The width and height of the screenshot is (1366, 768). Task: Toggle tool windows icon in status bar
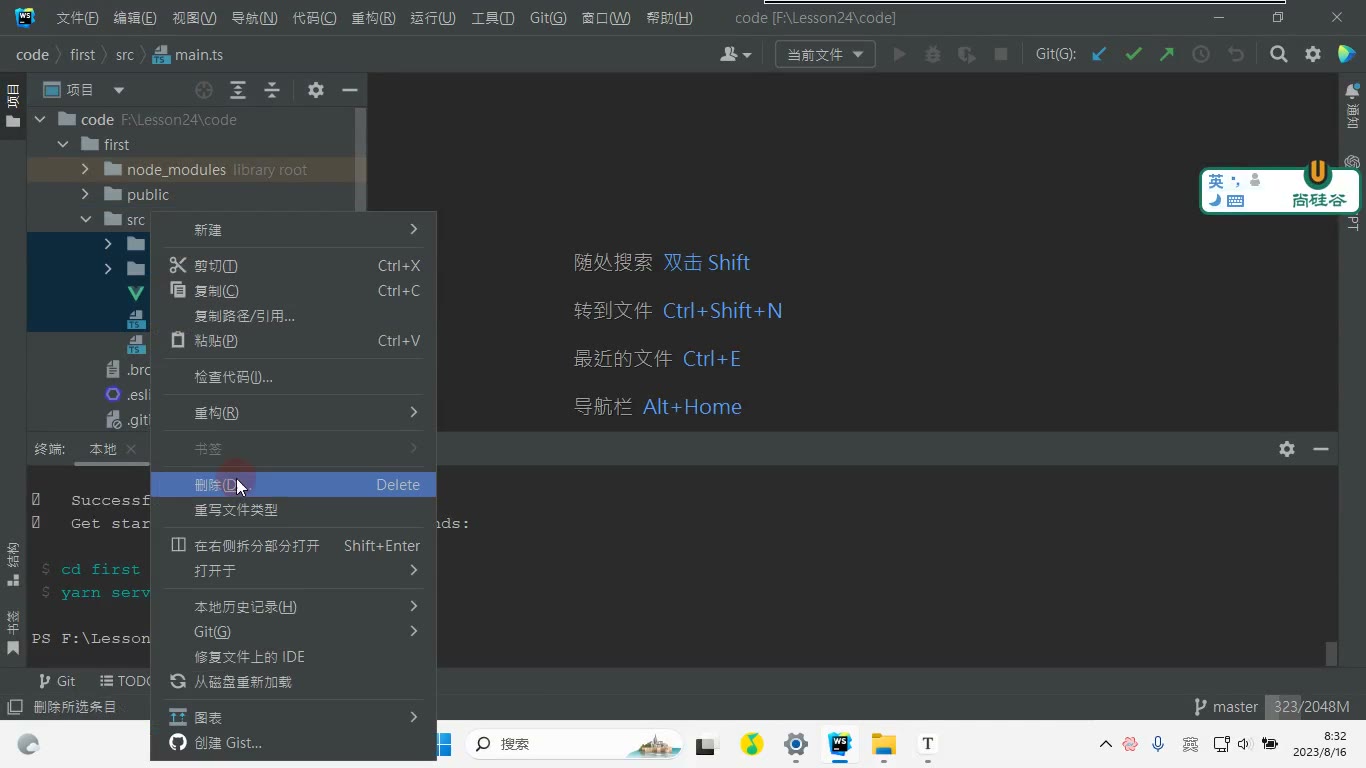(14, 707)
